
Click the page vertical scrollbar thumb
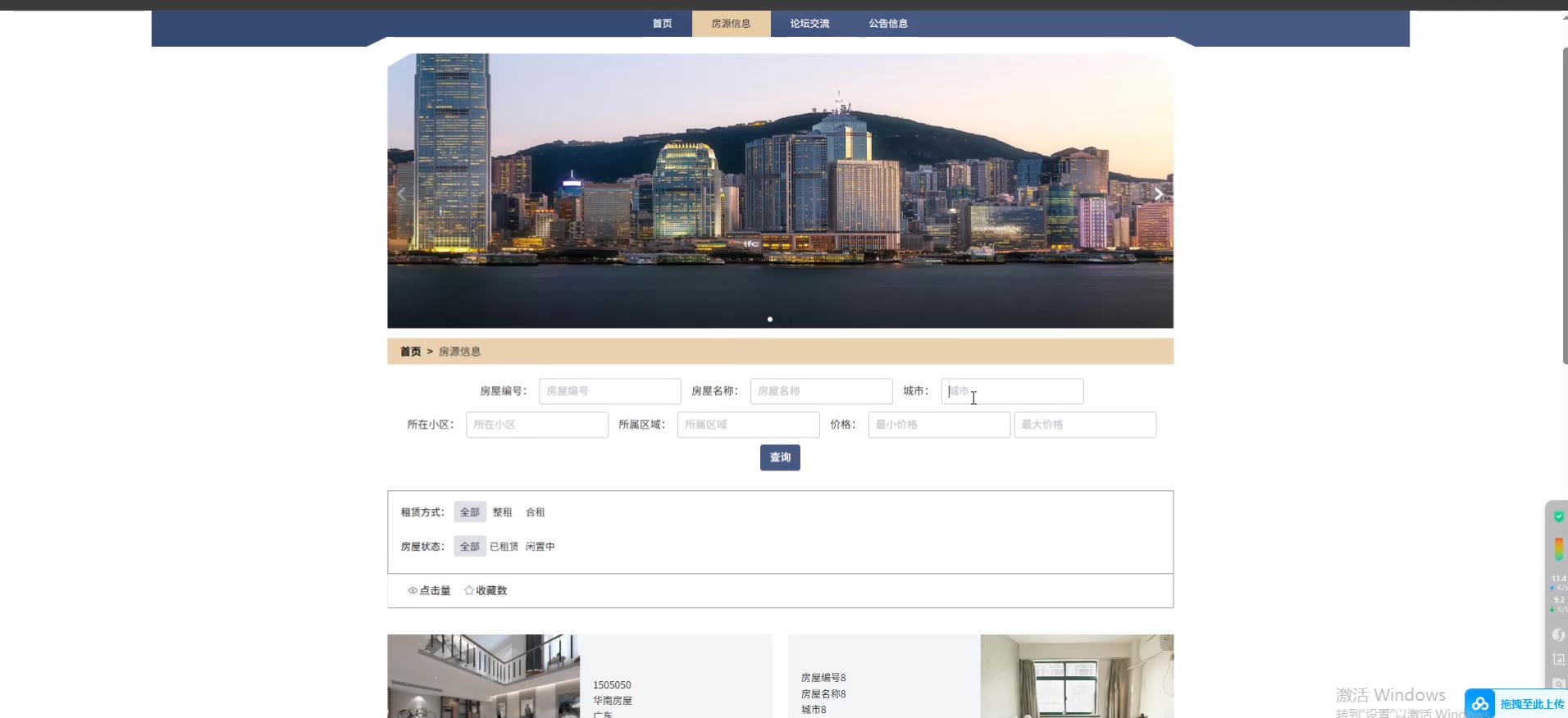pyautogui.click(x=1565, y=205)
